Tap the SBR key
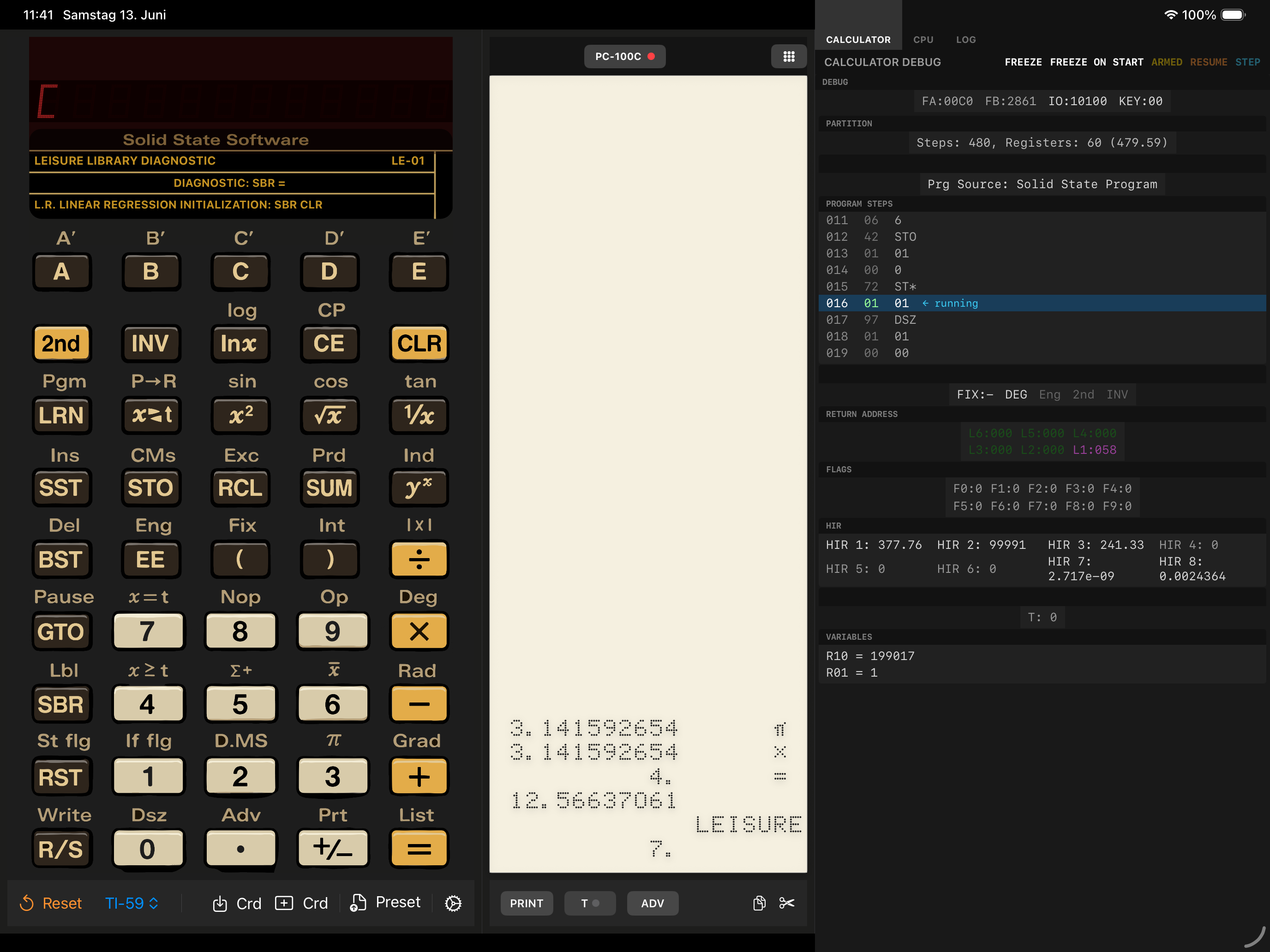 pos(61,704)
